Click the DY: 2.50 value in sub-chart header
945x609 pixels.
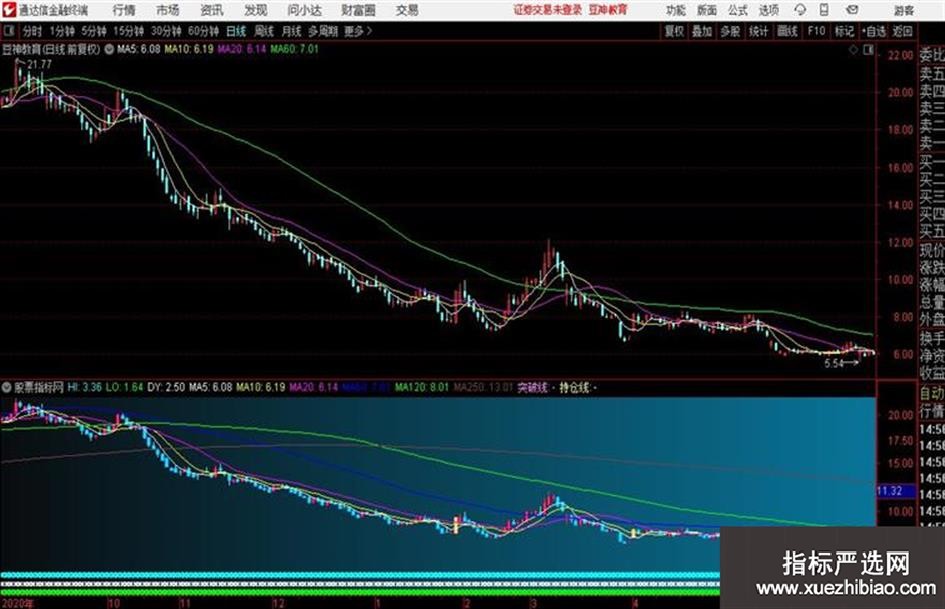pos(166,387)
